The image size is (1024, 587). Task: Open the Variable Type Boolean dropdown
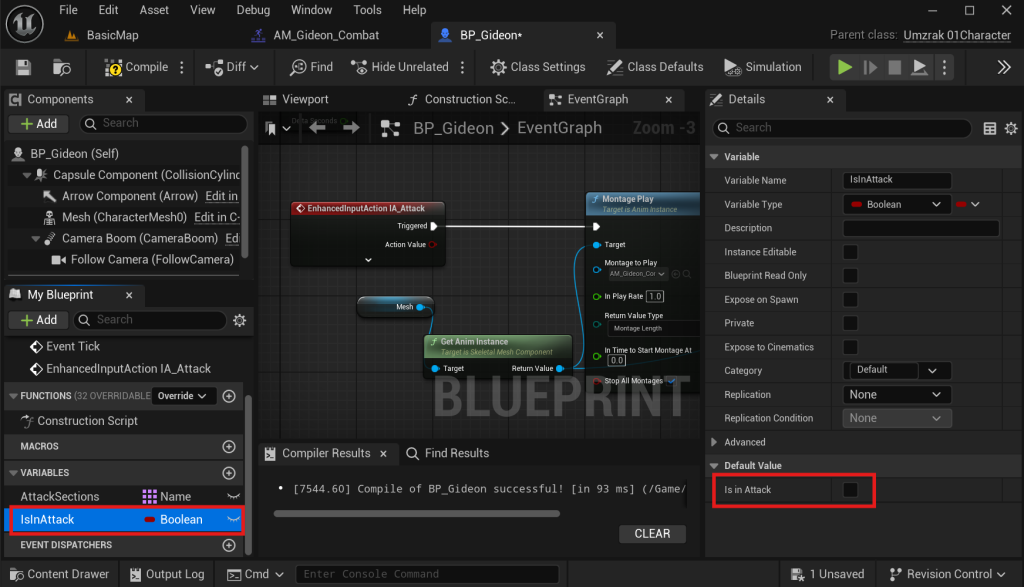tap(896, 204)
